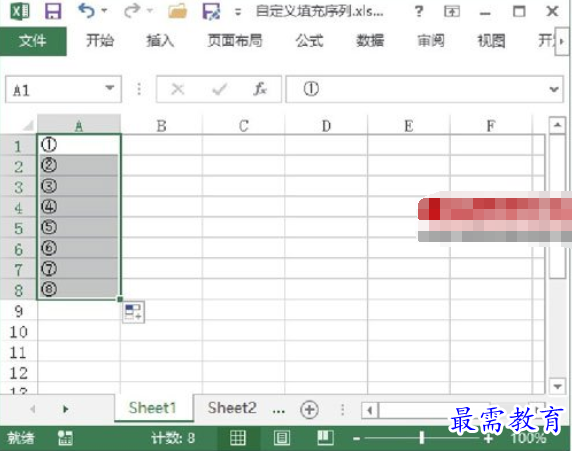Click the Enter checkmark in the formula bar

point(220,89)
